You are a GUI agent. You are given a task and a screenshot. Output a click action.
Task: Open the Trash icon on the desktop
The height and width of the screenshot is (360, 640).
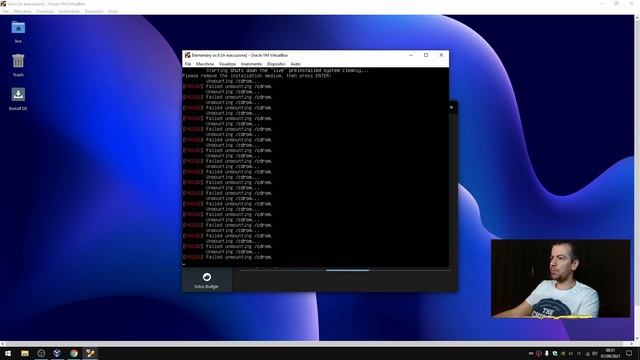18,65
